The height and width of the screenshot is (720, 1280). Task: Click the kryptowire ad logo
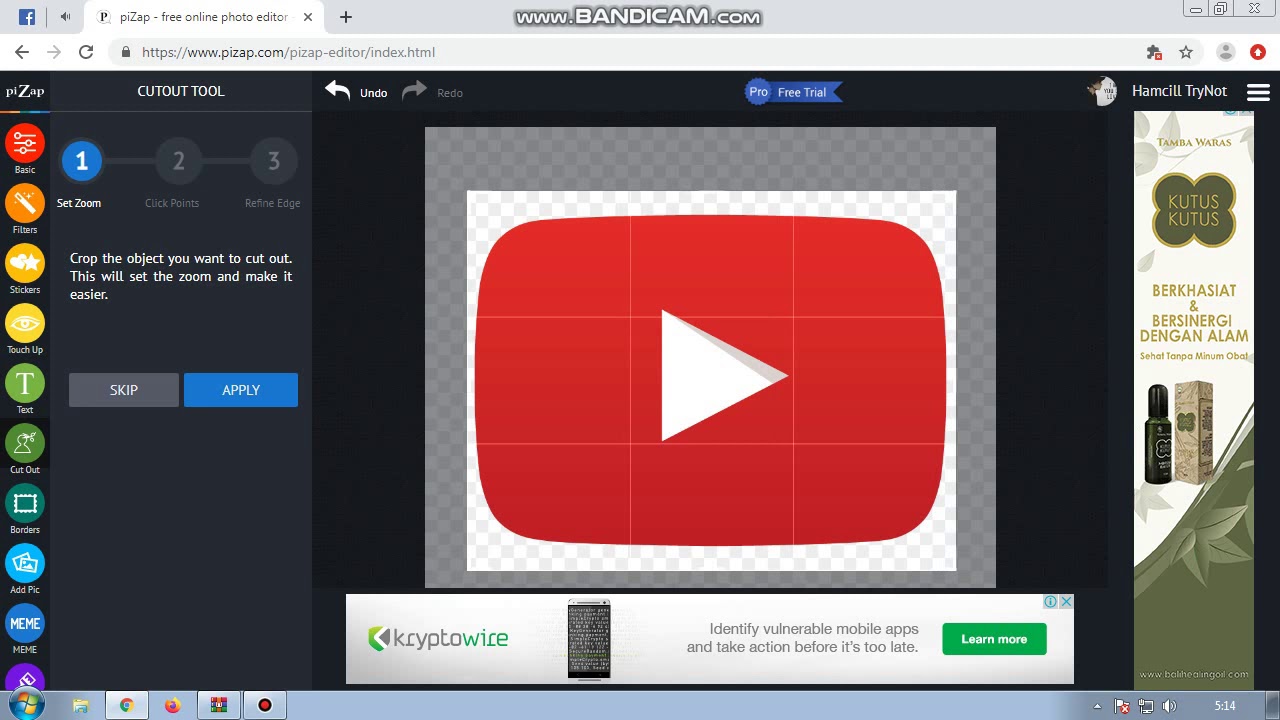[438, 638]
